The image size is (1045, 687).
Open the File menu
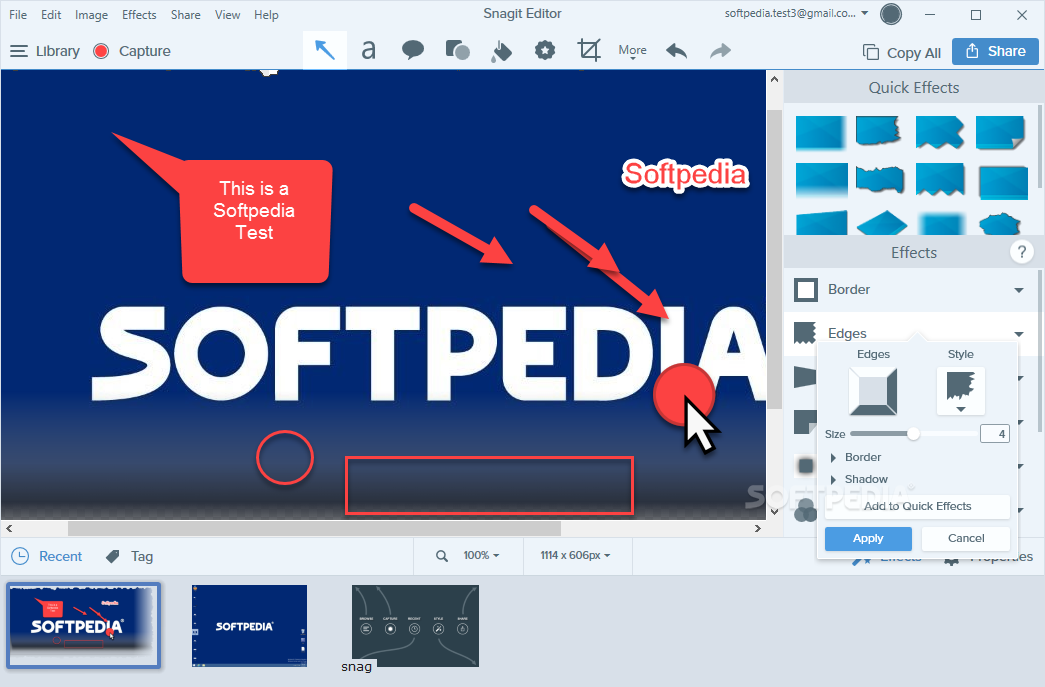18,15
